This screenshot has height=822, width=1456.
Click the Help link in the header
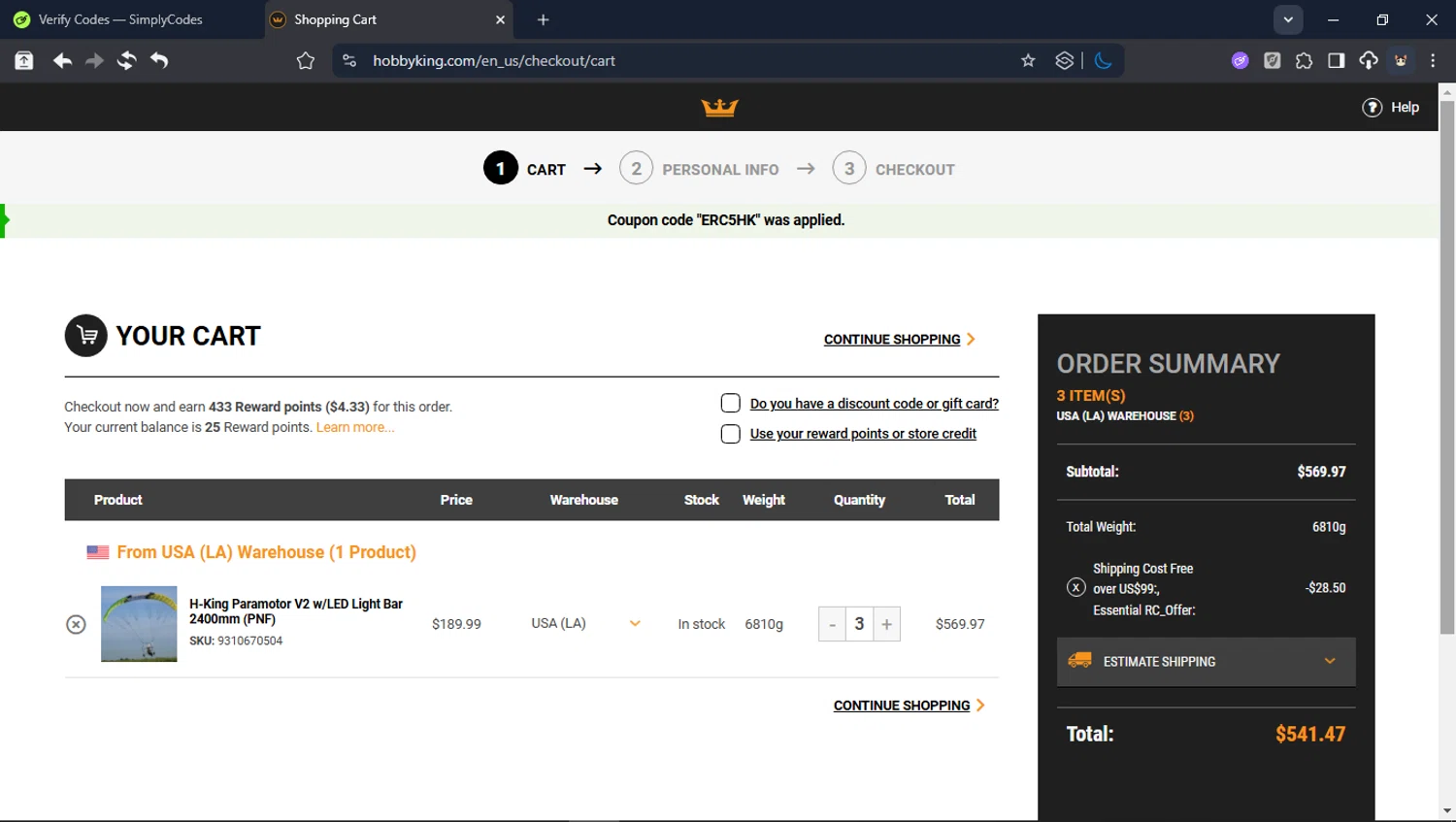(x=1405, y=108)
